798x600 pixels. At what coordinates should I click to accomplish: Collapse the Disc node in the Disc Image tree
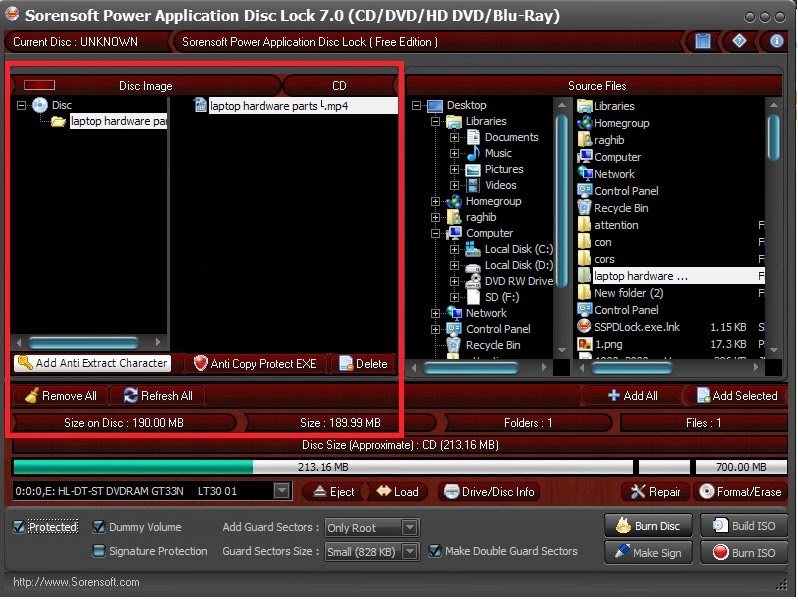[x=21, y=105]
